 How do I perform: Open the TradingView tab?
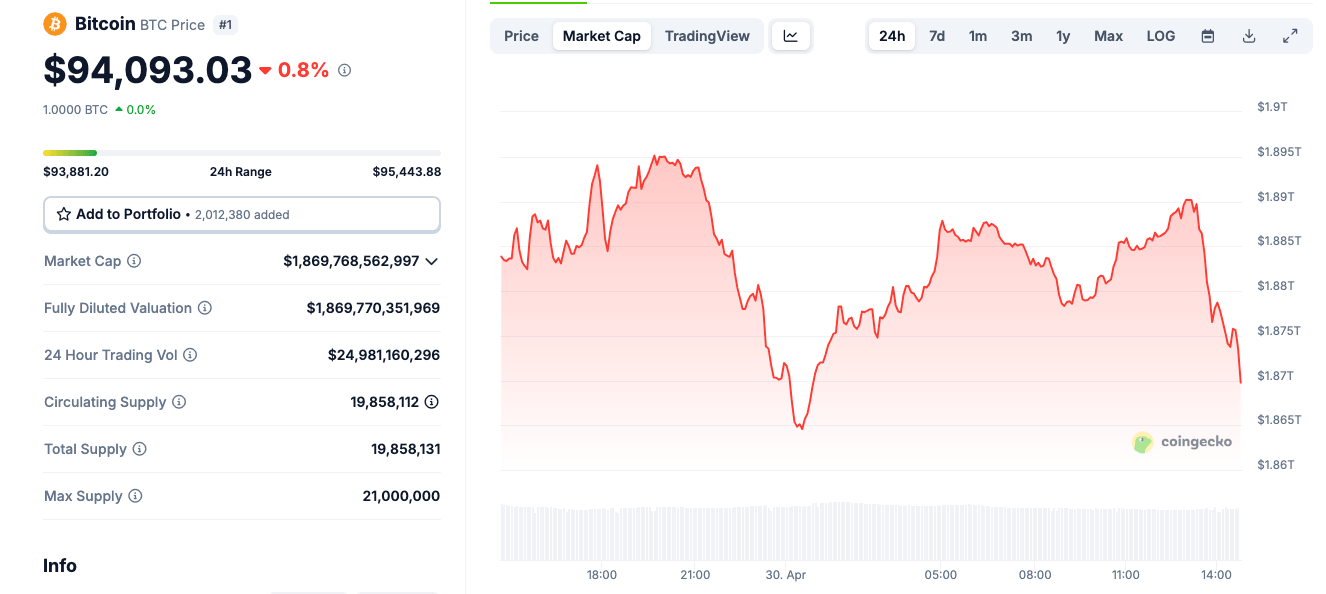click(707, 35)
